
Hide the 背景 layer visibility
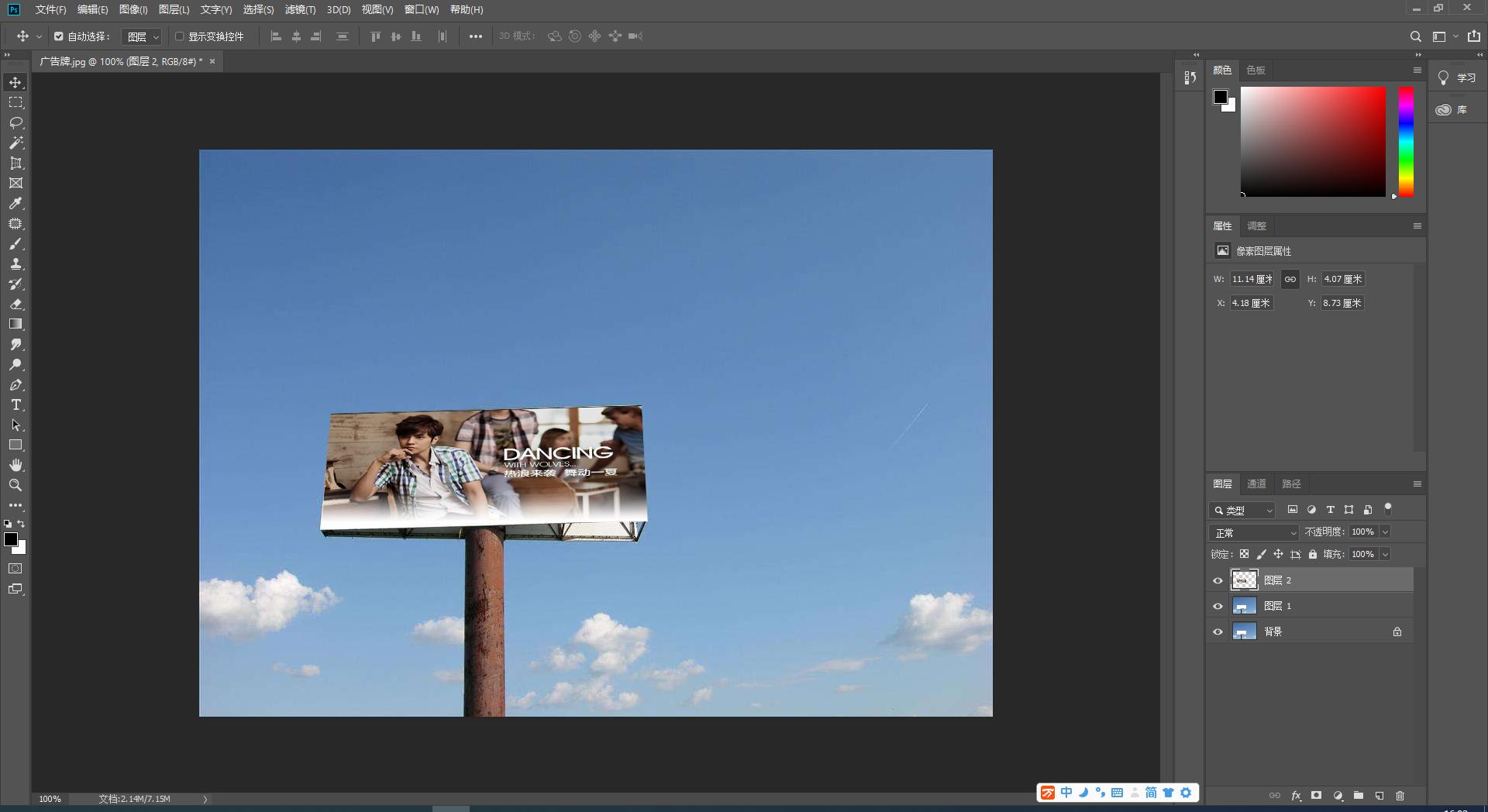click(x=1219, y=631)
